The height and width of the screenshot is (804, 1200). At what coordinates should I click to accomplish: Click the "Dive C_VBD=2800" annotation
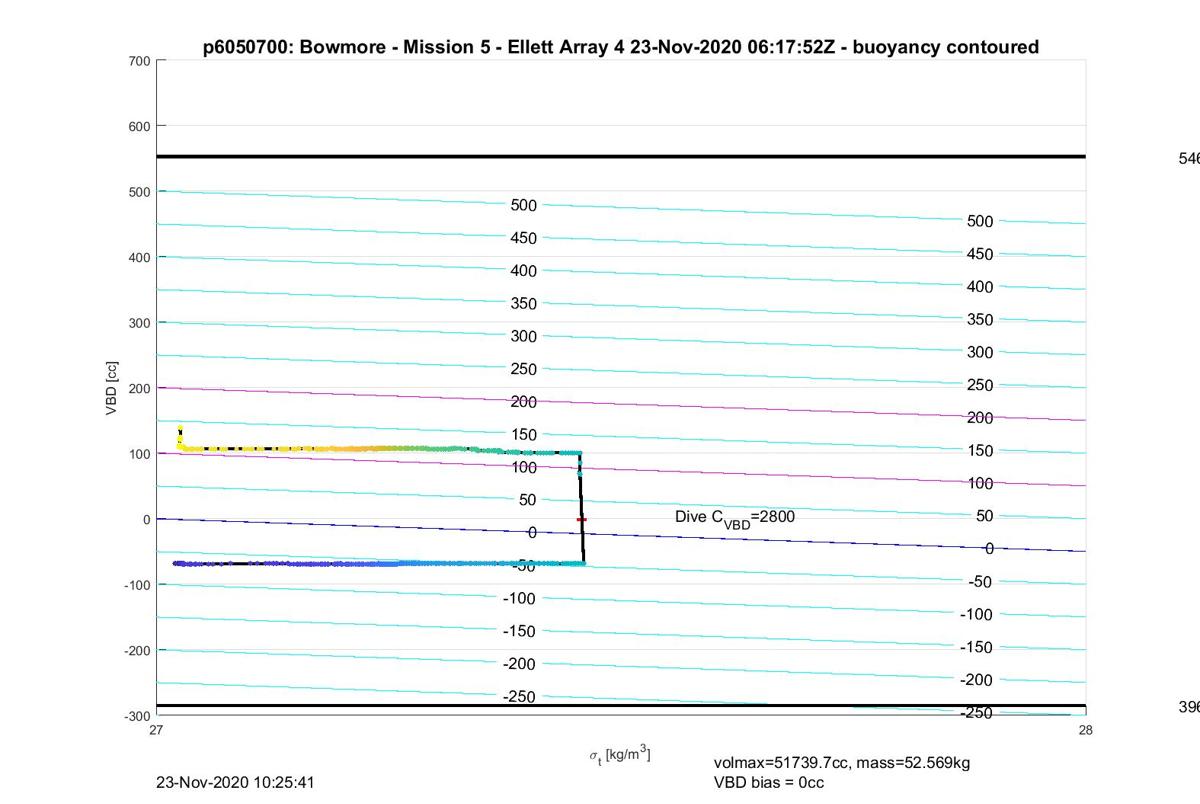pos(736,517)
